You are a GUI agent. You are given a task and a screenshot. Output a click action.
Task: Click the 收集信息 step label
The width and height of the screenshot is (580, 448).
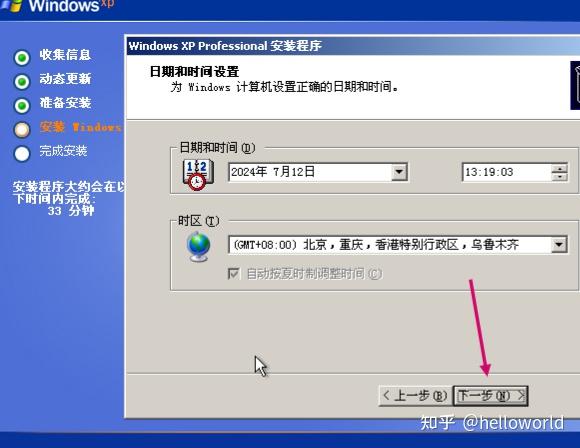(x=65, y=55)
